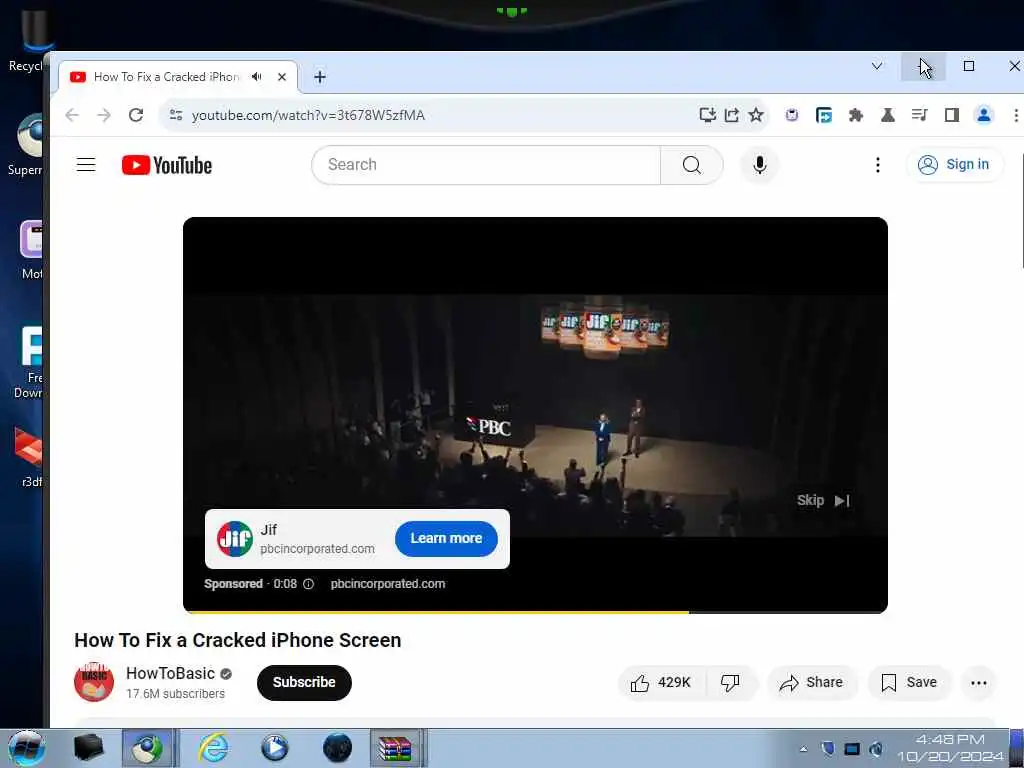Share the video
The height and width of the screenshot is (768, 1024).
[x=811, y=682]
